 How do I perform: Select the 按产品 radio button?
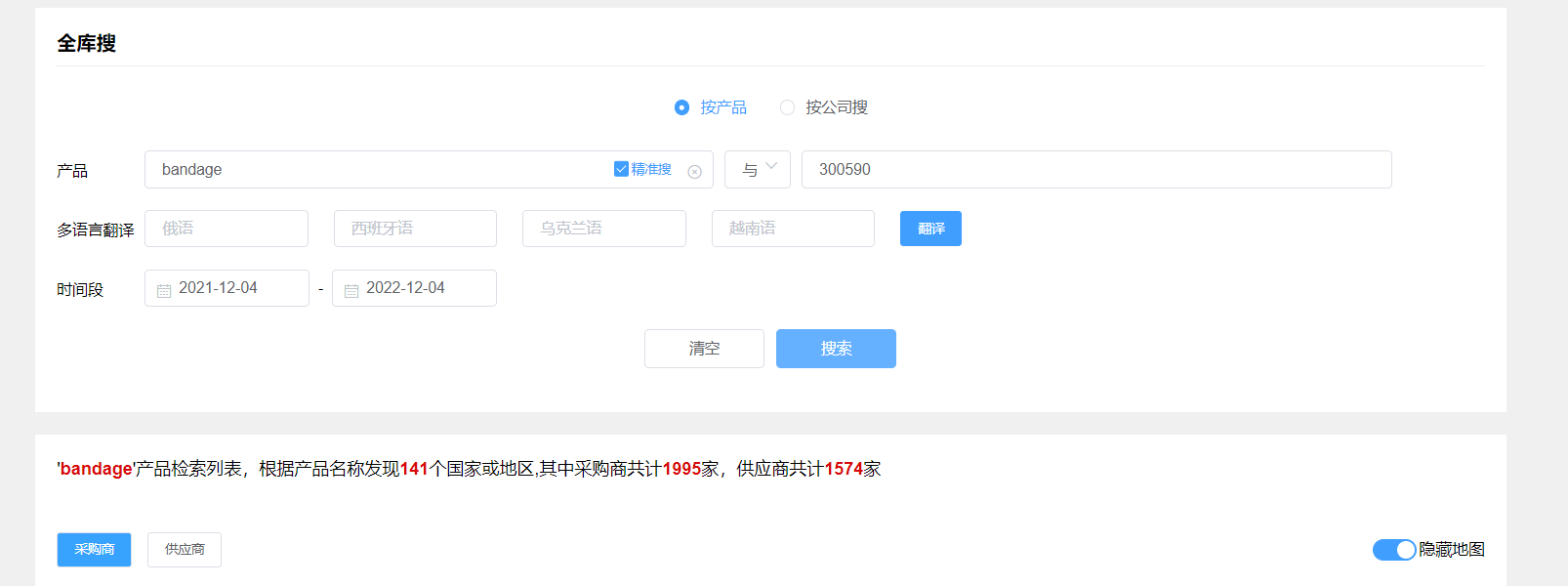point(681,107)
